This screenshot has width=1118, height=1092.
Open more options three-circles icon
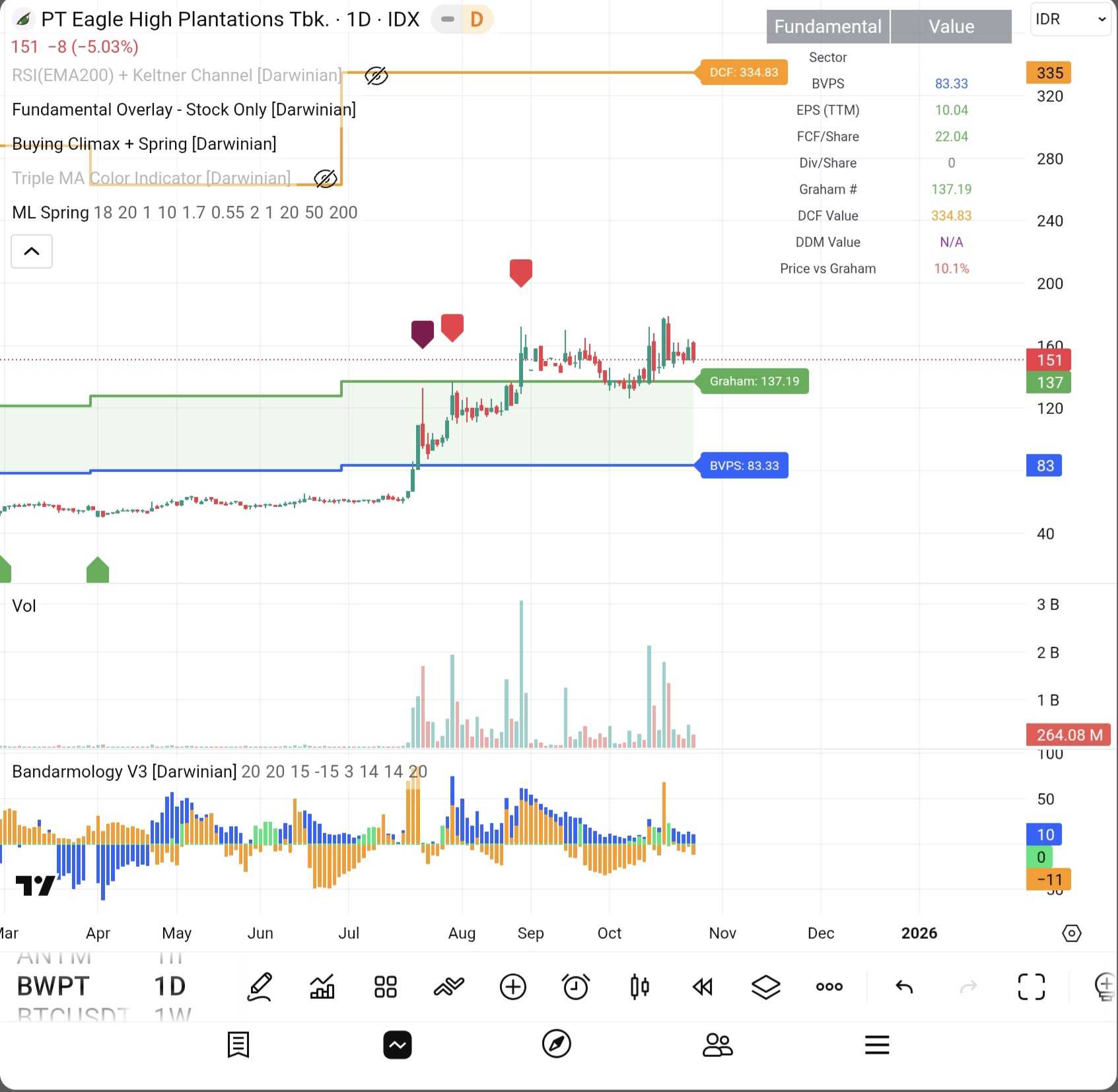829,987
